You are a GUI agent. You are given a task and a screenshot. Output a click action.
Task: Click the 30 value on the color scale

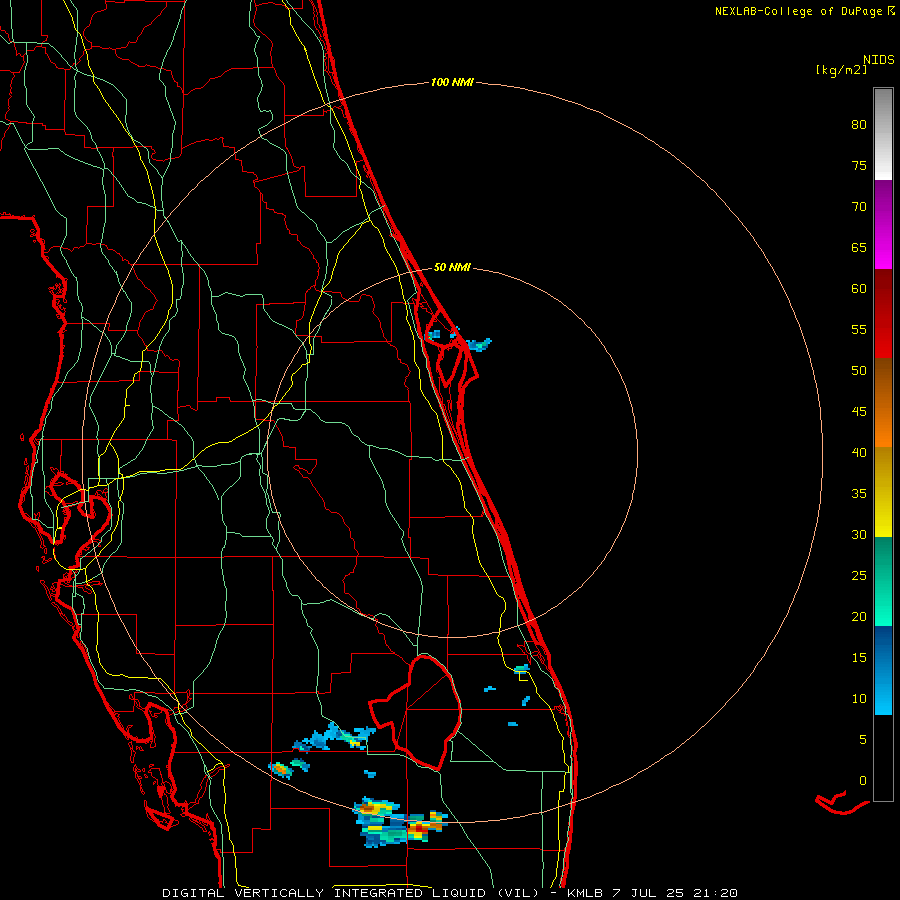coord(859,535)
